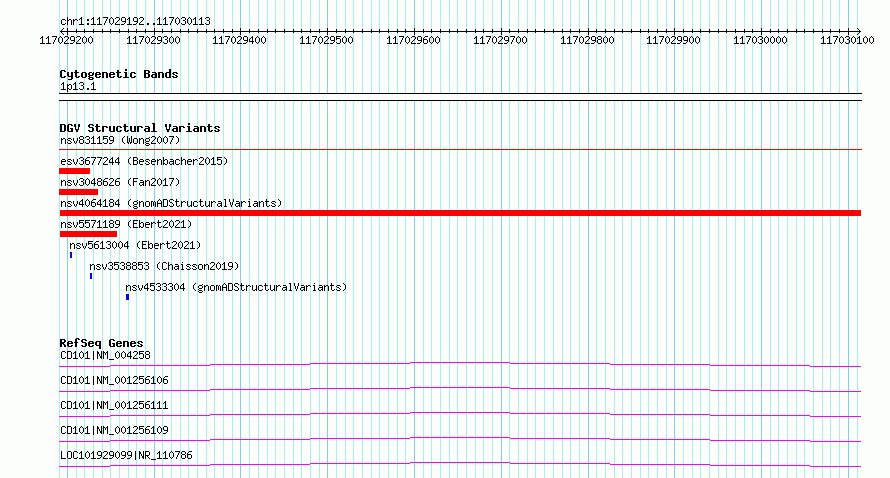This screenshot has height=478, width=890.
Task: Click ruler position 117029200
Action: tap(66, 40)
